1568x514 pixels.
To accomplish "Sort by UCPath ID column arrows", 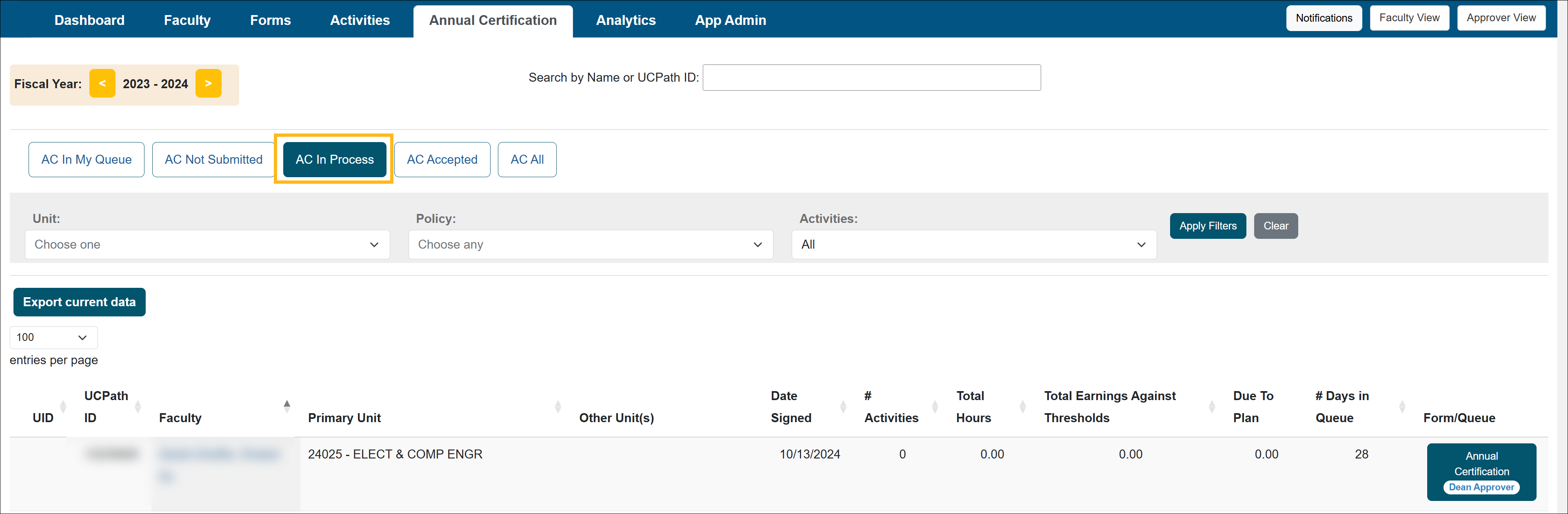I will tap(138, 407).
